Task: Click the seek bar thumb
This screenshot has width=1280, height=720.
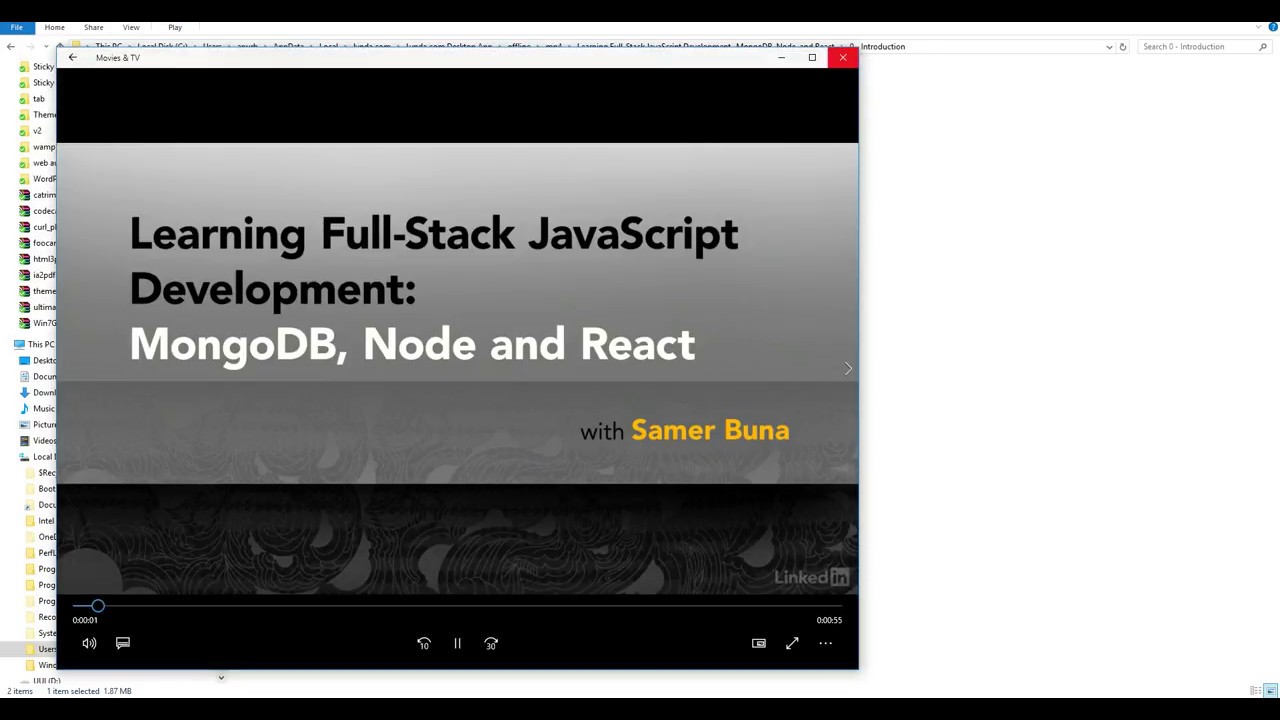Action: [x=97, y=606]
